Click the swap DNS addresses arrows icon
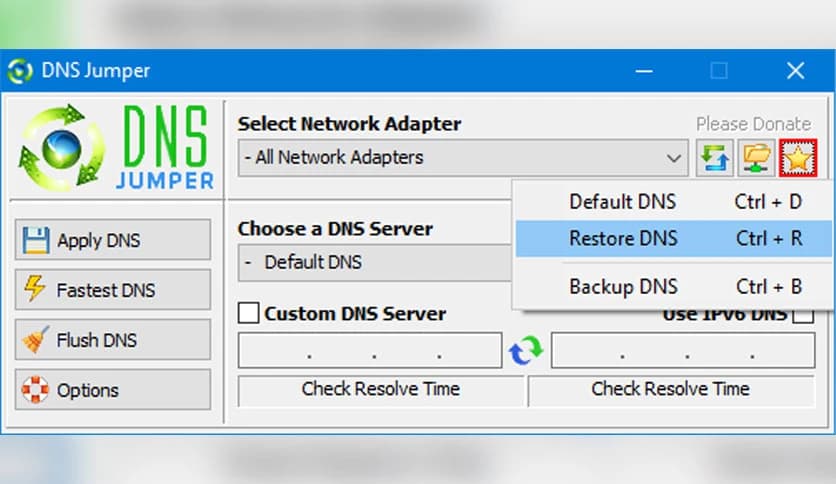Screen dimensions: 836x484 point(526,350)
